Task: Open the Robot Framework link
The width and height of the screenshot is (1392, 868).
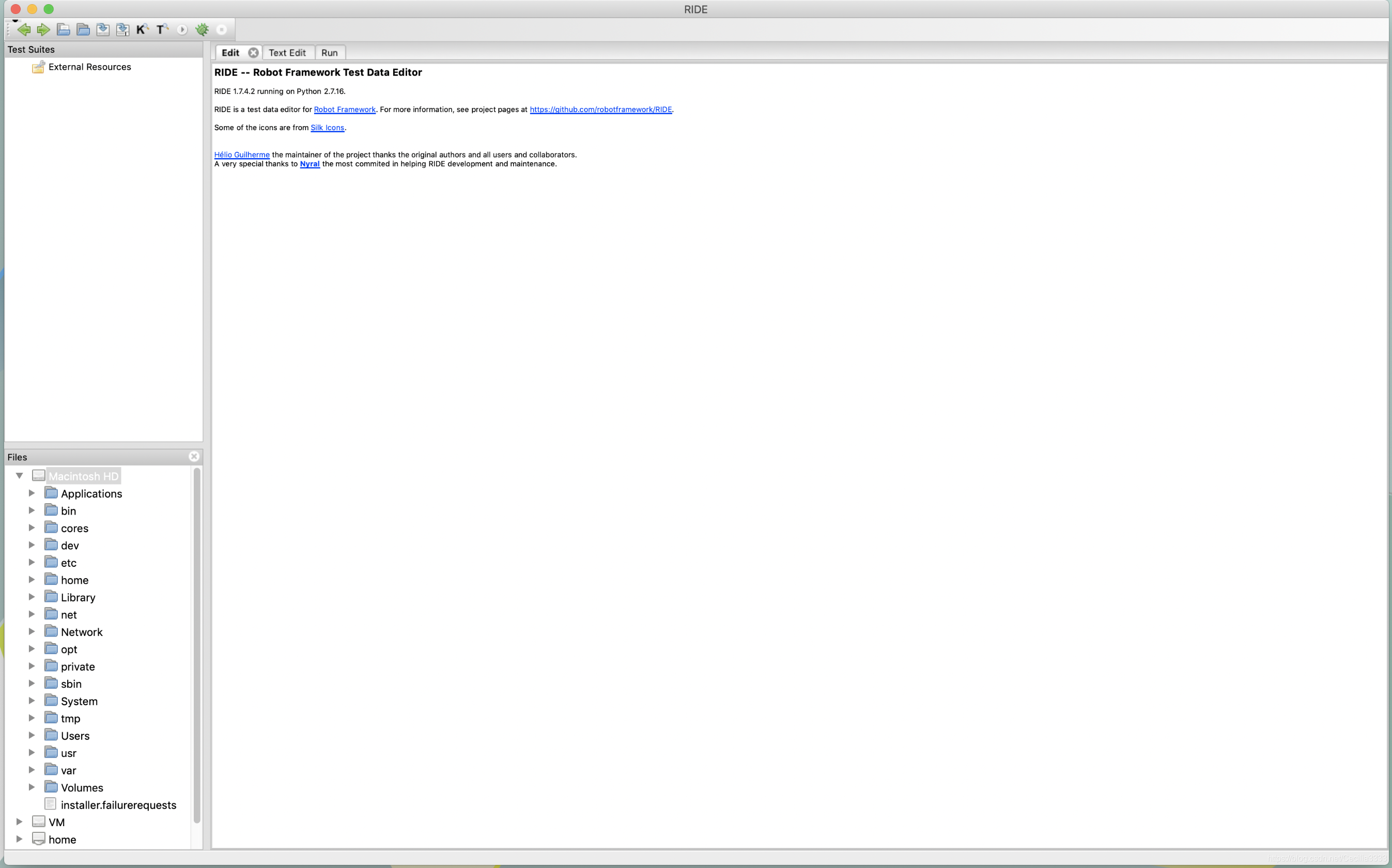Action: click(345, 110)
